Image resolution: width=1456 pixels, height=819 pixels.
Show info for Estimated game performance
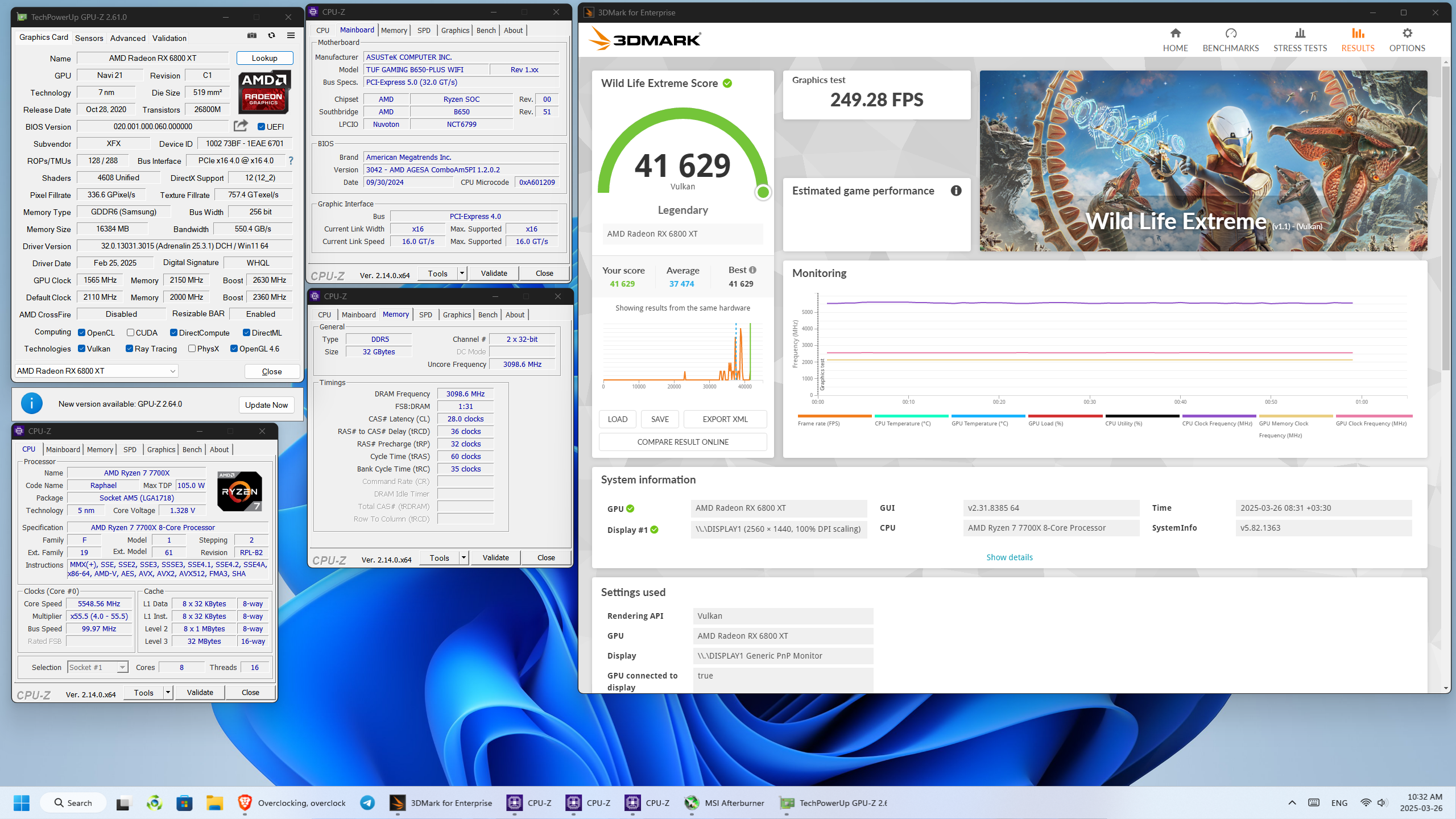[x=956, y=191]
